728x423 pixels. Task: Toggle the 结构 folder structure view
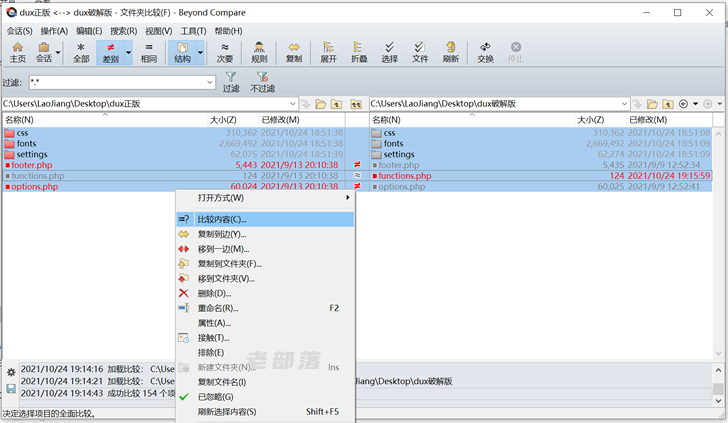[x=182, y=52]
